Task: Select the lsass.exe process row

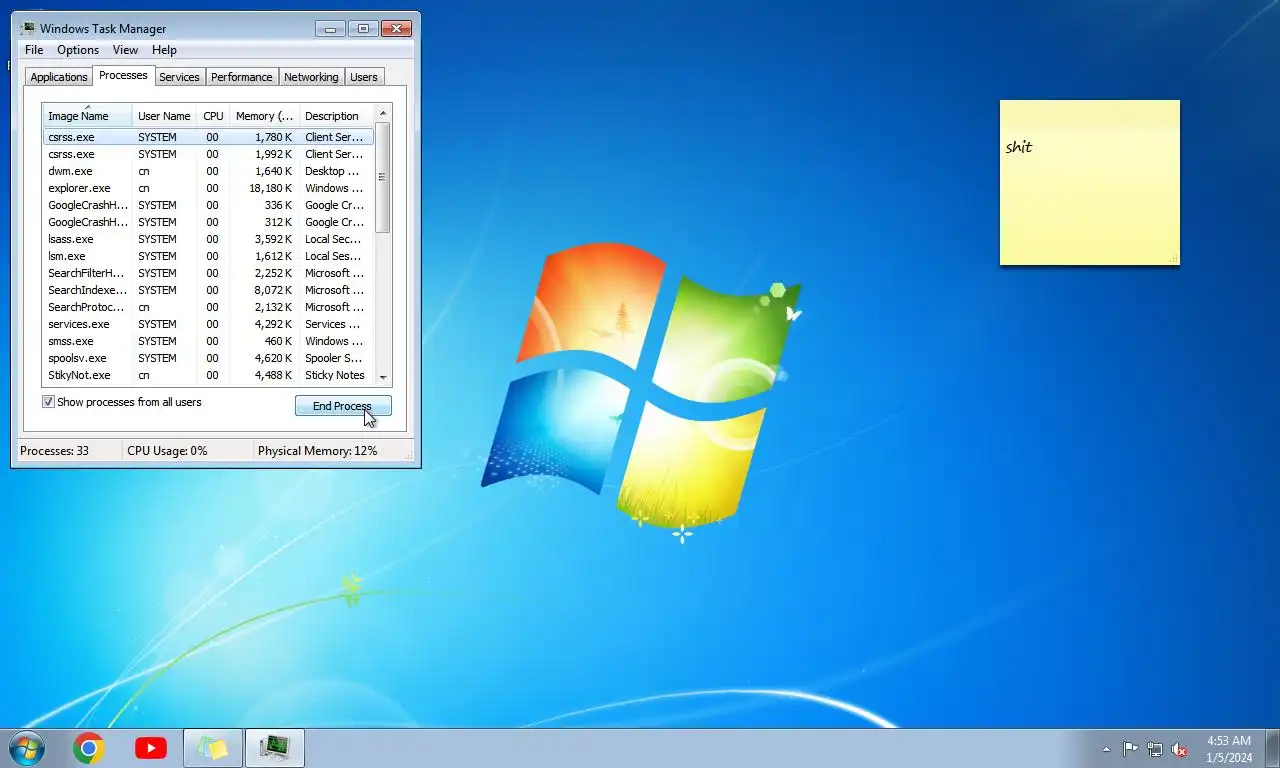Action: (x=208, y=239)
